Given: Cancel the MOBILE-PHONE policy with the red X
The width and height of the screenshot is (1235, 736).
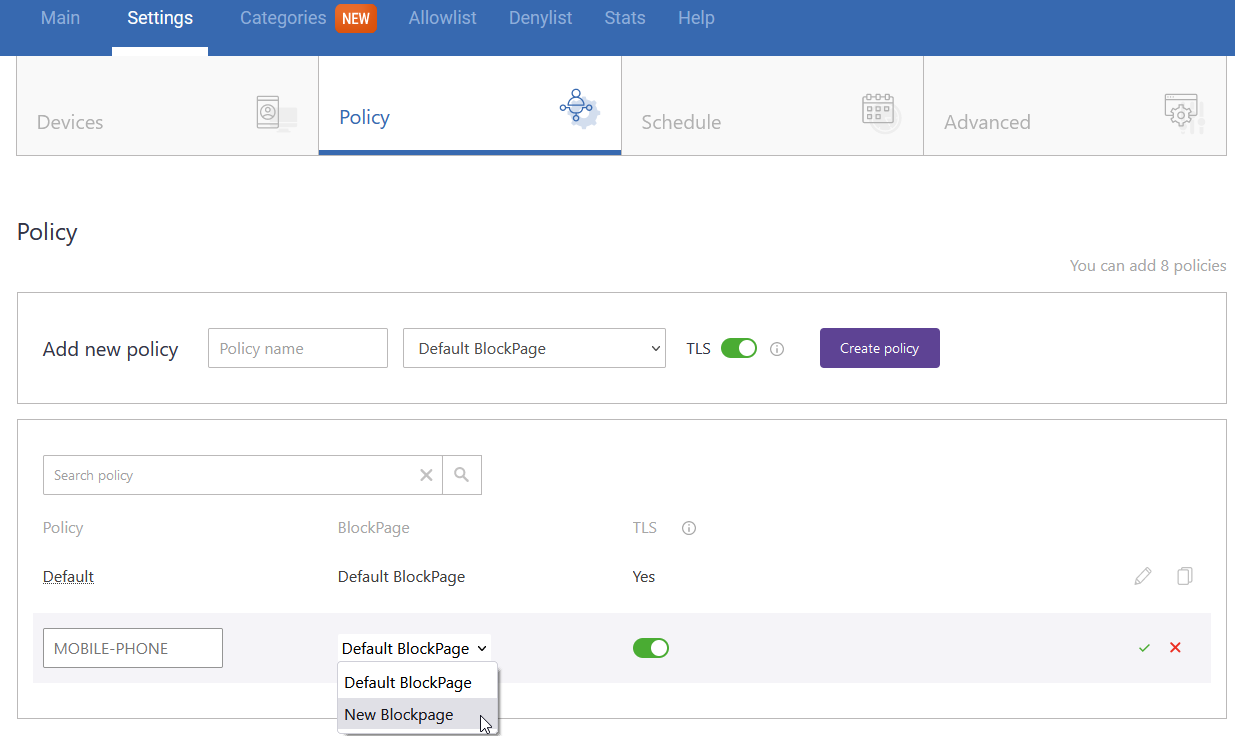Looking at the screenshot, I should coord(1175,647).
